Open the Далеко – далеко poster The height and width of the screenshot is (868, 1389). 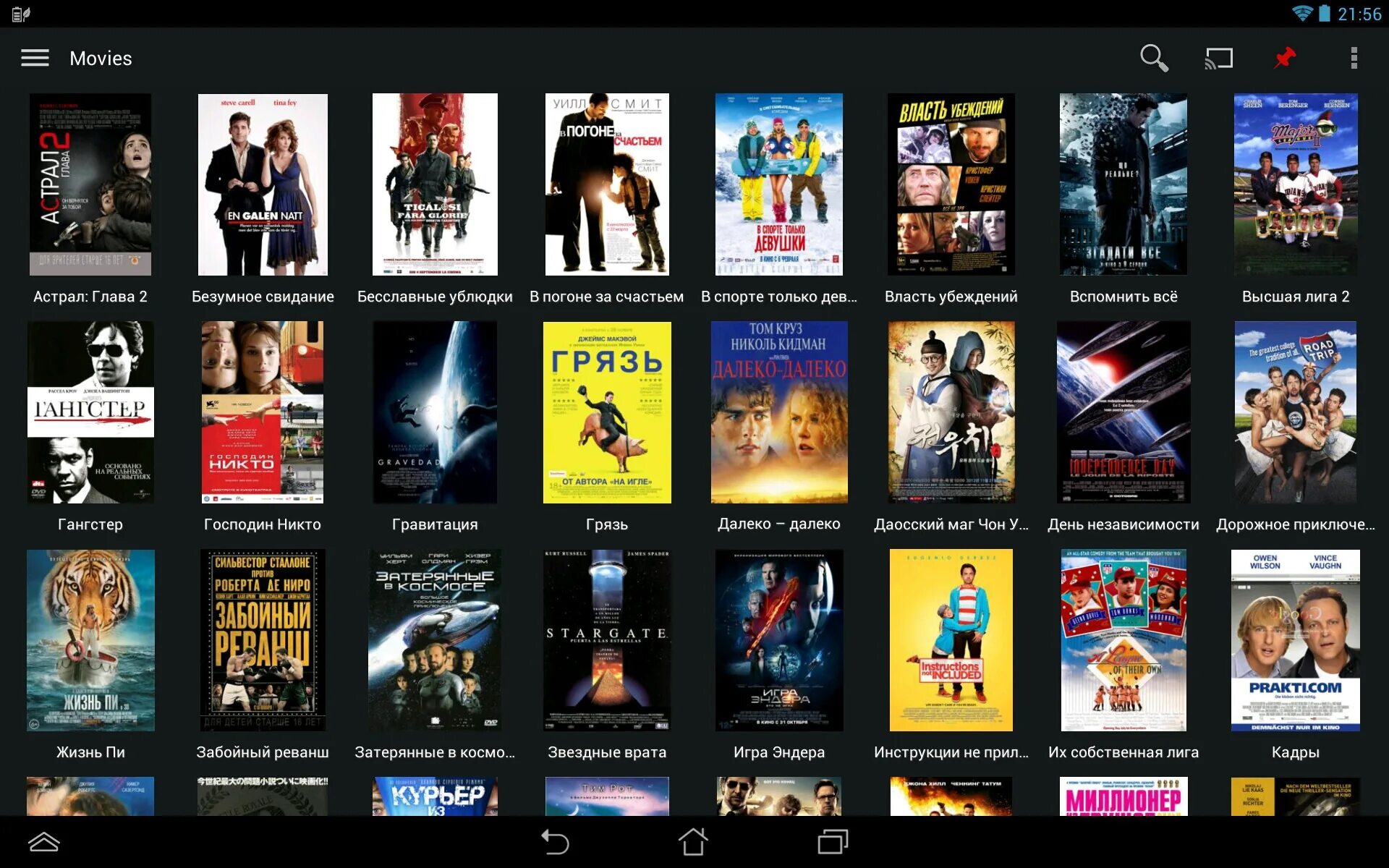tap(779, 412)
